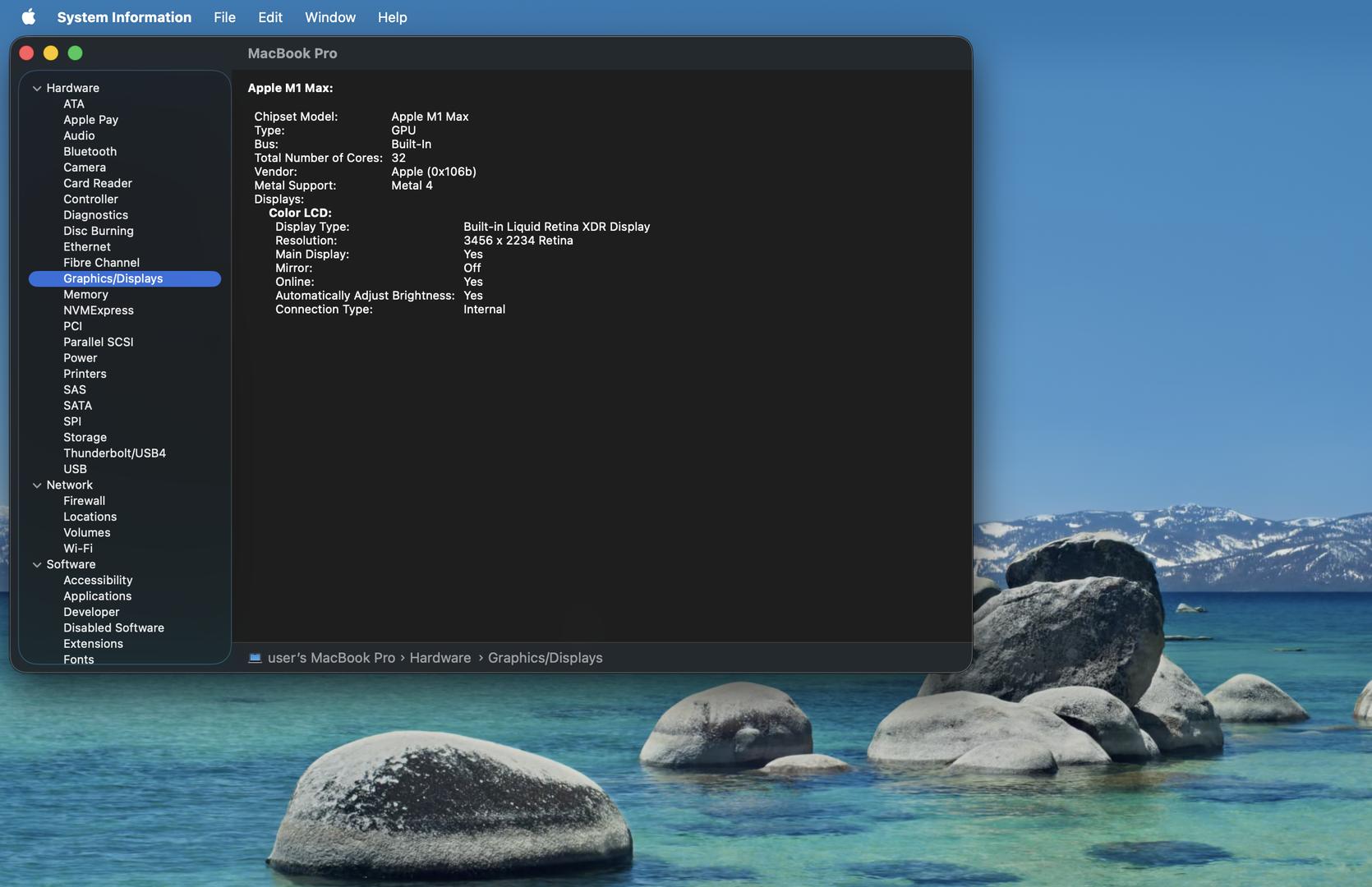Open the File menu
The image size is (1372, 887).
(224, 17)
